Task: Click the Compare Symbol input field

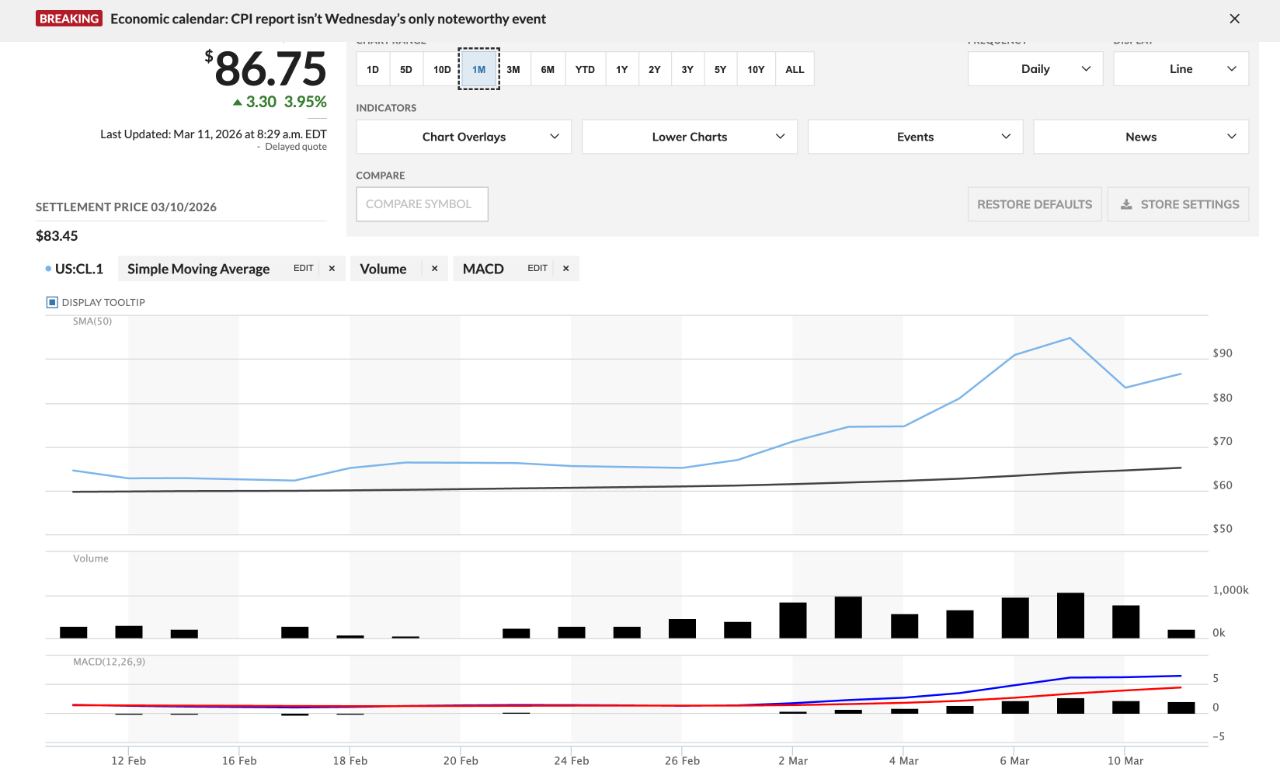Action: [422, 204]
